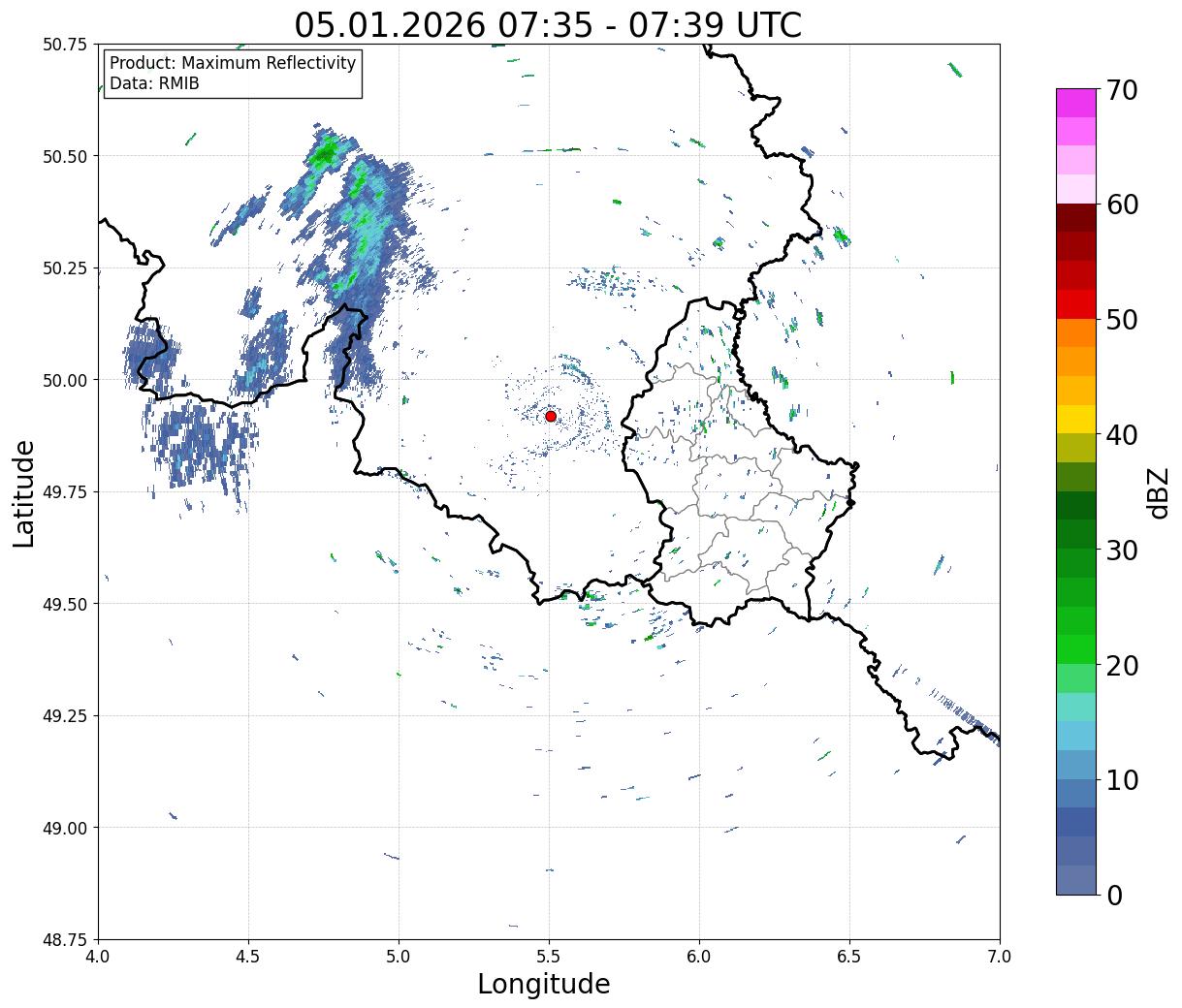Viewport: 1182px width, 1008px height.
Task: Click the 50.25 latitude tick label
Action: (x=64, y=268)
